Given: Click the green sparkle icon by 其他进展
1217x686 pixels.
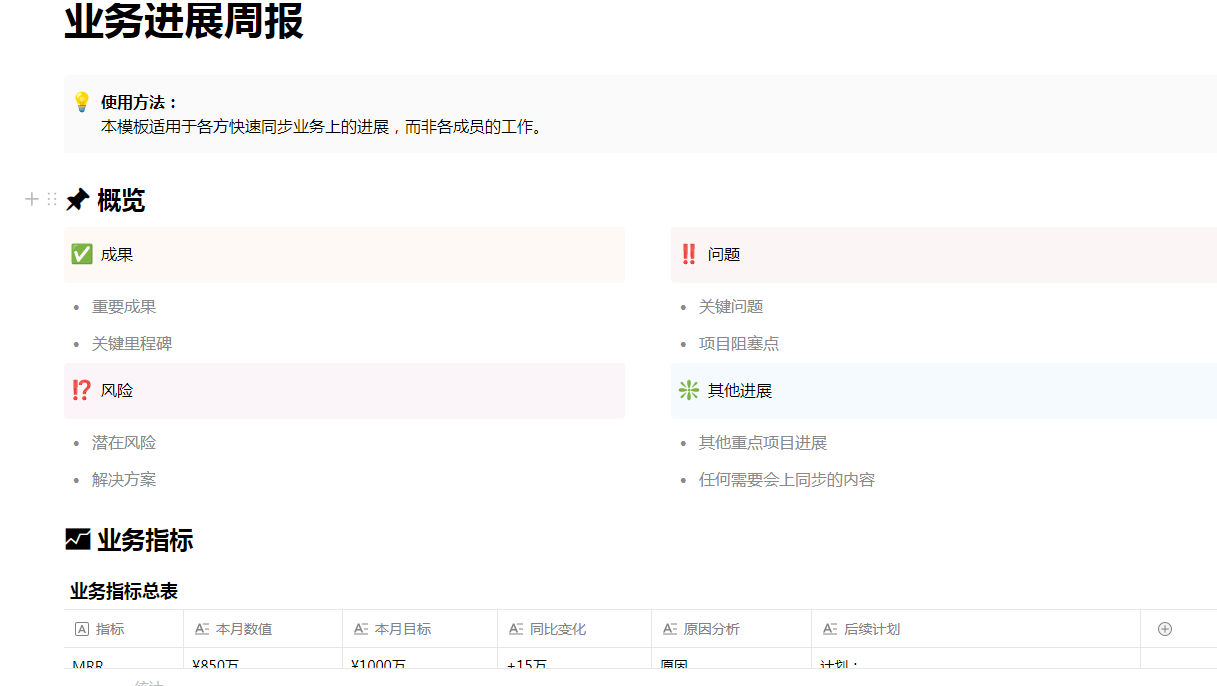Looking at the screenshot, I should click(688, 390).
